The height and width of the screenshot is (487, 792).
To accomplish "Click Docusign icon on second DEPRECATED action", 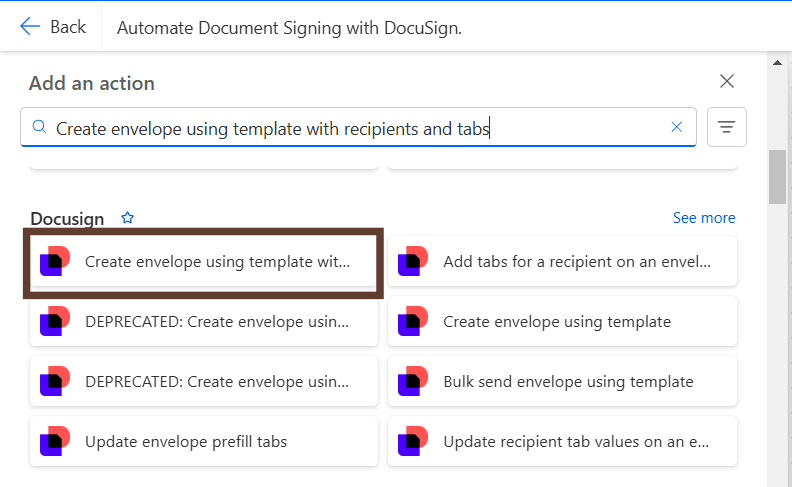I will point(54,382).
